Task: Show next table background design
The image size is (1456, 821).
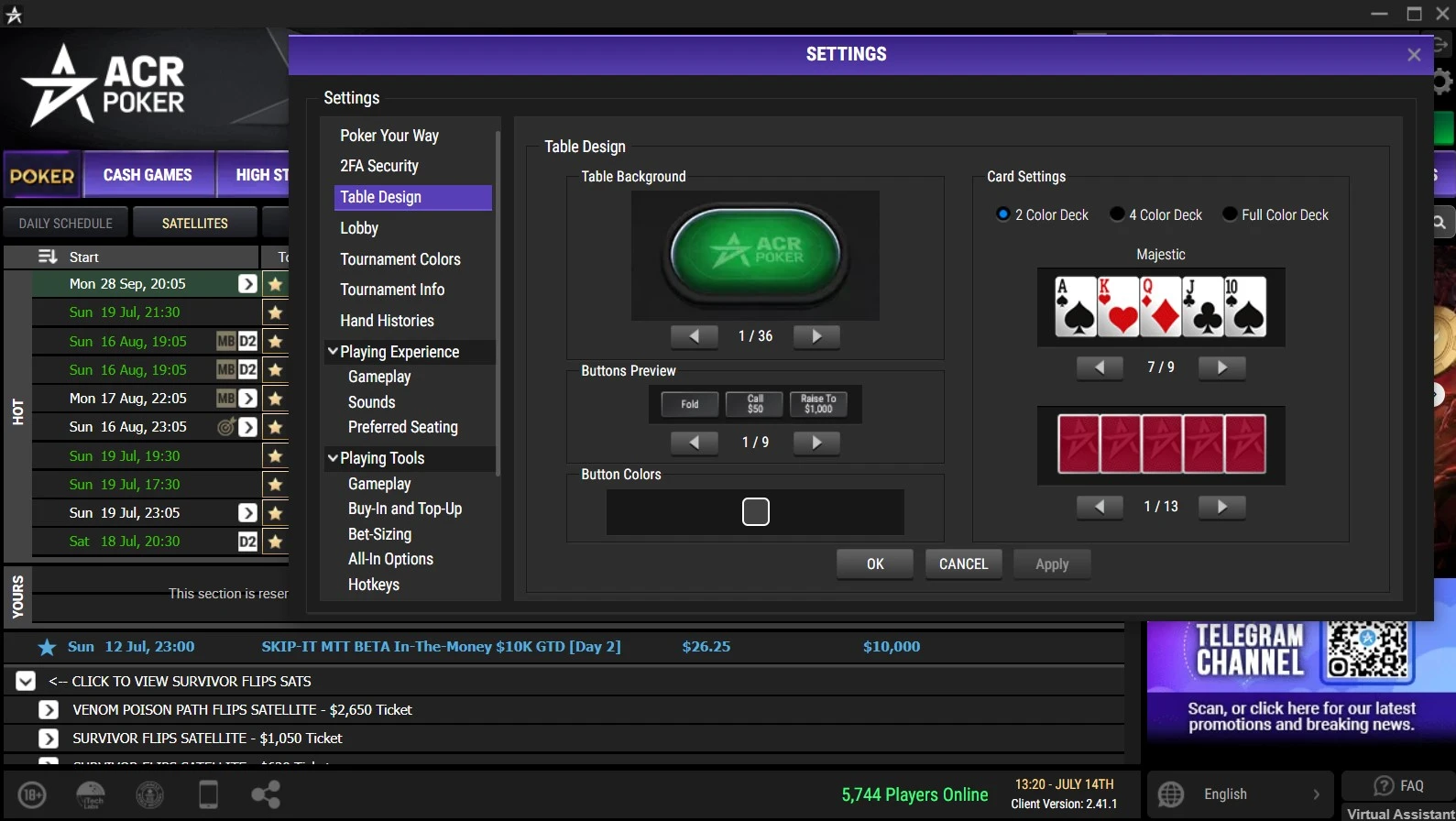Action: pos(816,336)
